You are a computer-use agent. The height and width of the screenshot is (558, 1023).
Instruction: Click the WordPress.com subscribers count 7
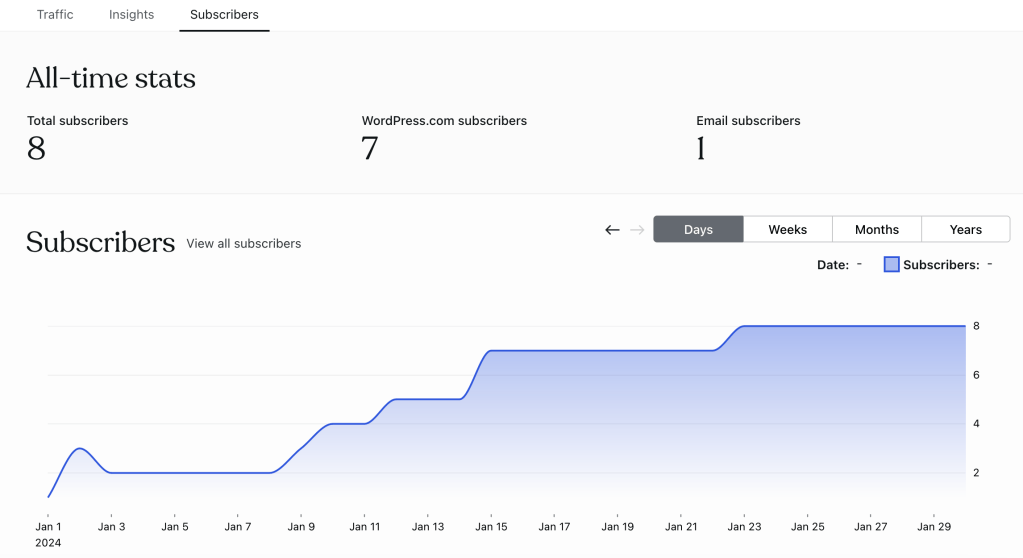click(369, 149)
